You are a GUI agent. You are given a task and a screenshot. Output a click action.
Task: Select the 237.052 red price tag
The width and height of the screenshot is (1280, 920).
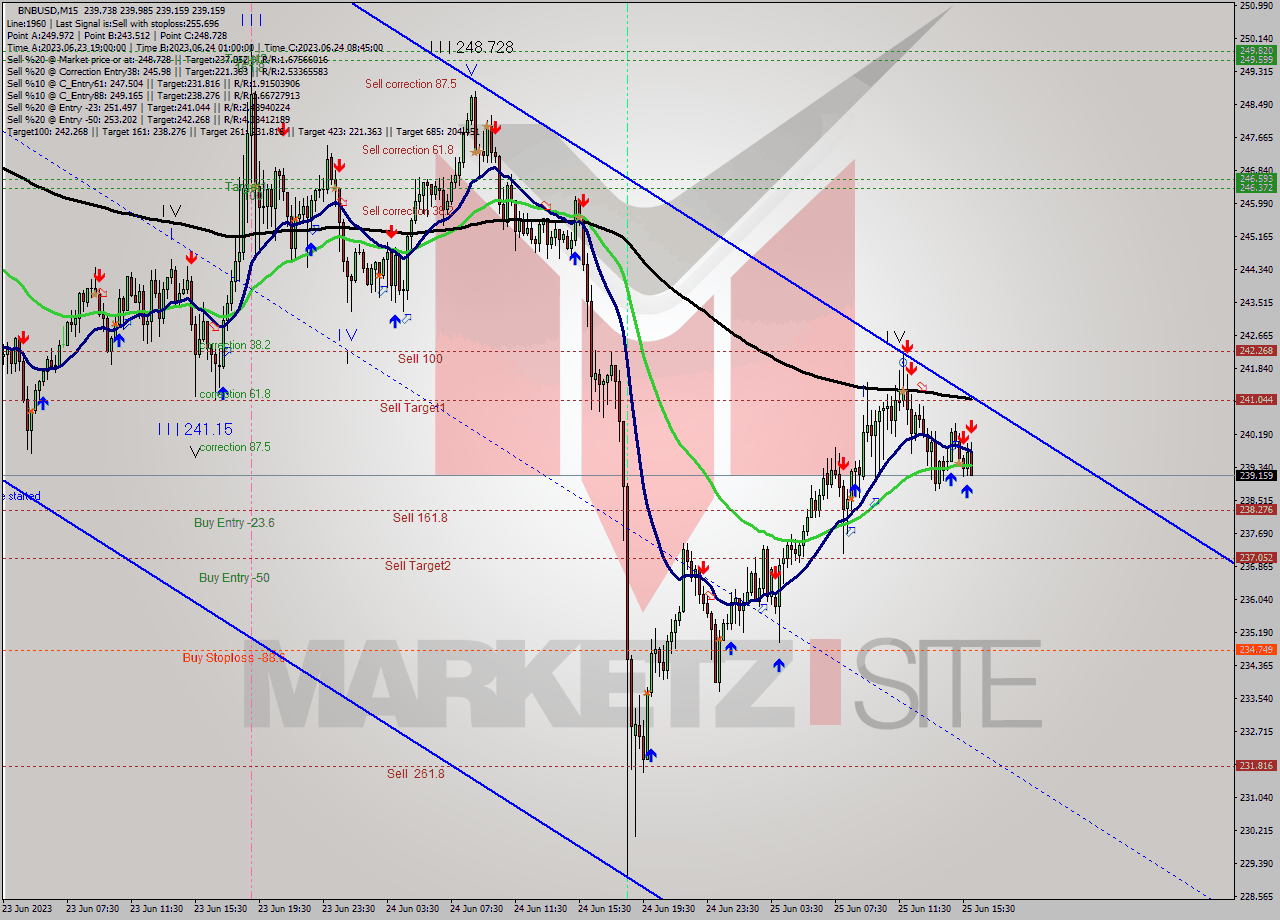(x=1256, y=557)
